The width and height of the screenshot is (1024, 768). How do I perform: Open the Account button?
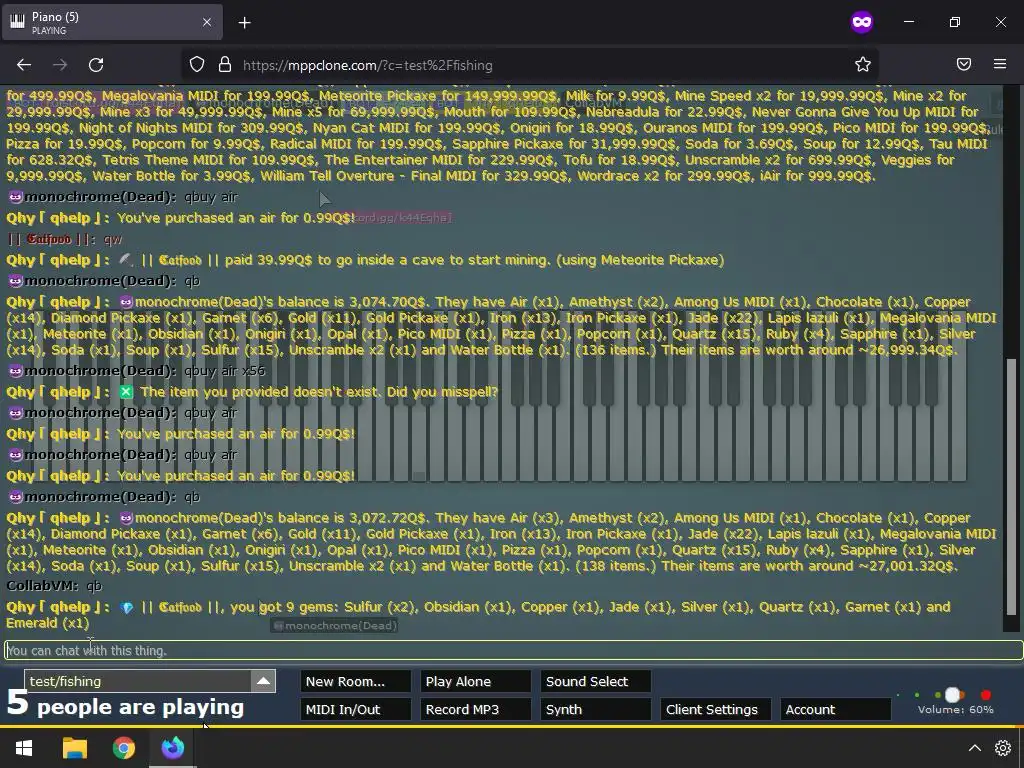(x=835, y=709)
